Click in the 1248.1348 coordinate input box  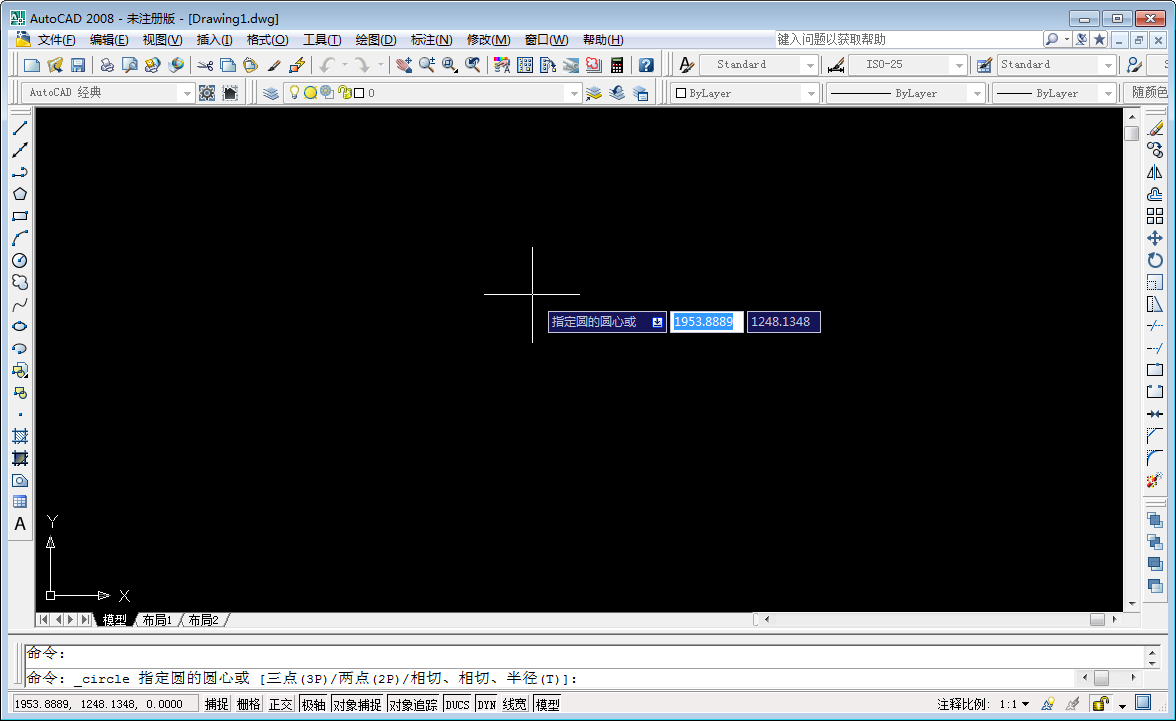coord(783,321)
